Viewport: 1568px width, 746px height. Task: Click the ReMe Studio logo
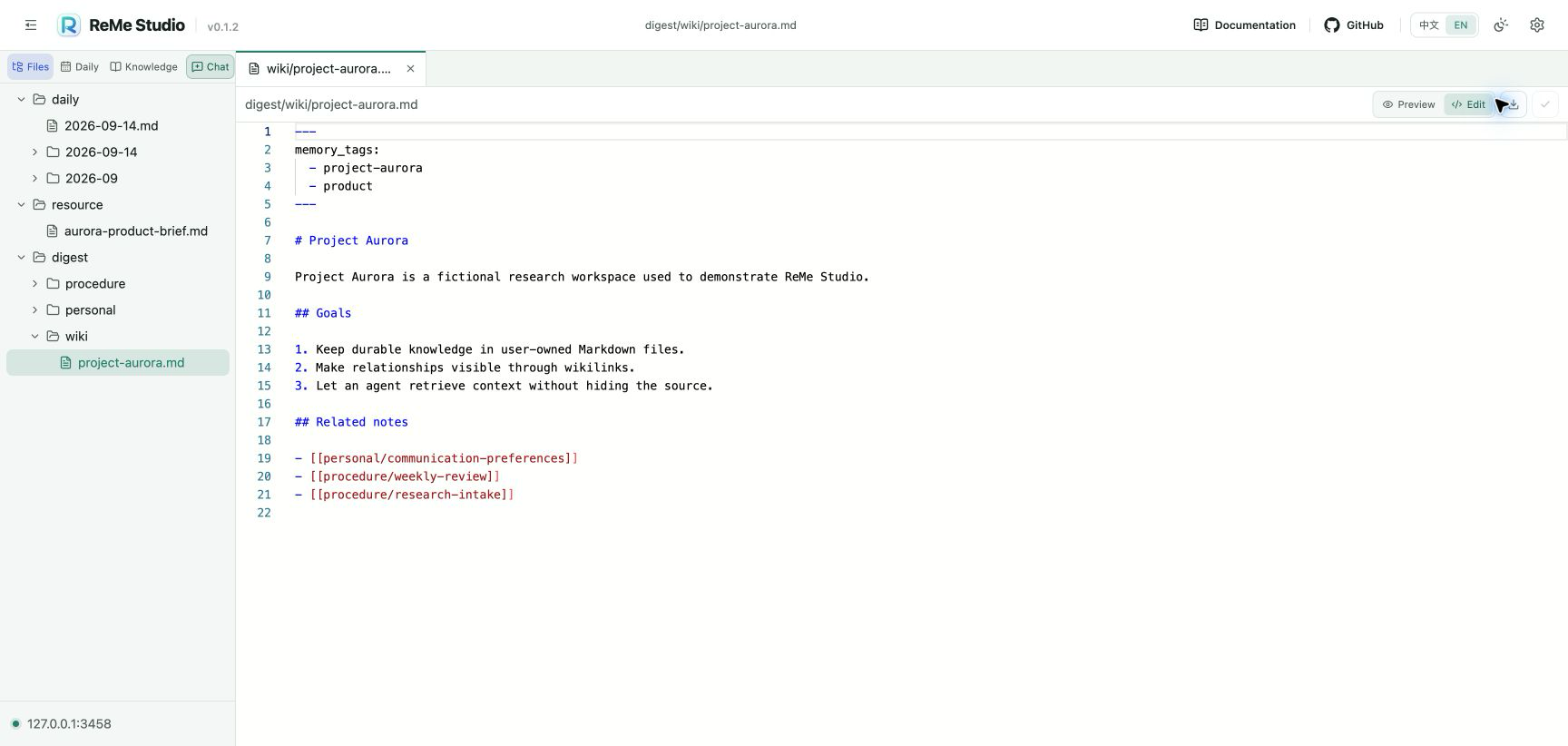(69, 25)
